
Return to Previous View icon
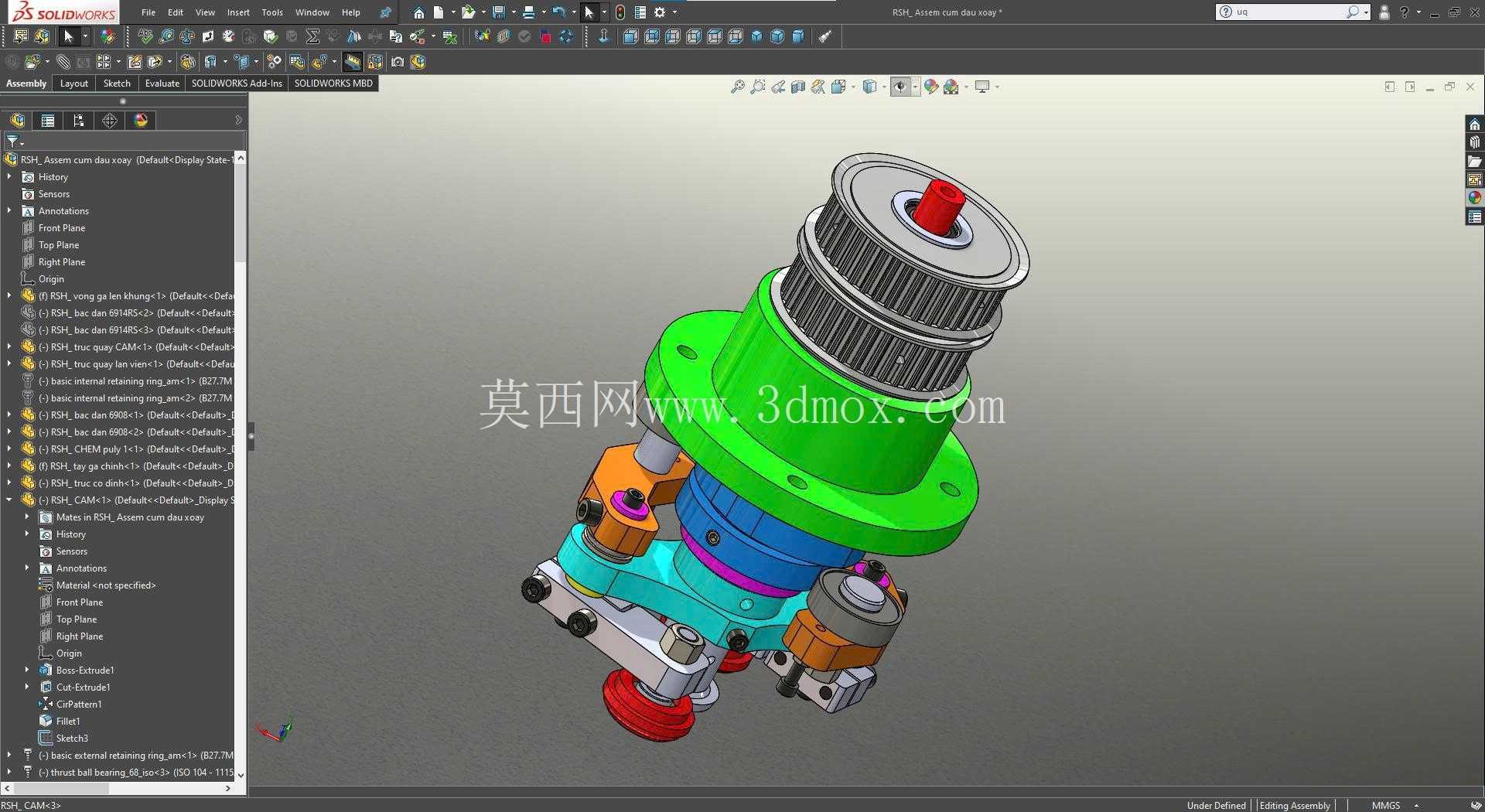click(x=778, y=87)
